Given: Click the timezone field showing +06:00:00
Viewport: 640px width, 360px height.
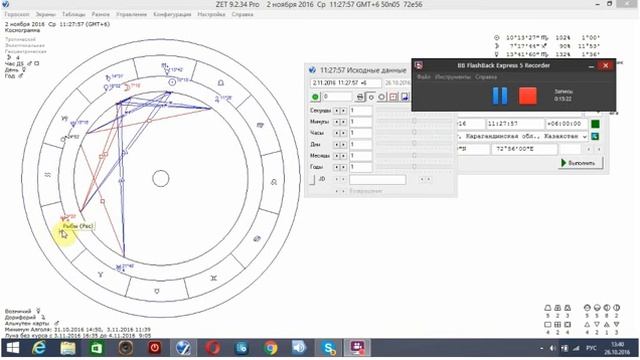Looking at the screenshot, I should 567,124.
